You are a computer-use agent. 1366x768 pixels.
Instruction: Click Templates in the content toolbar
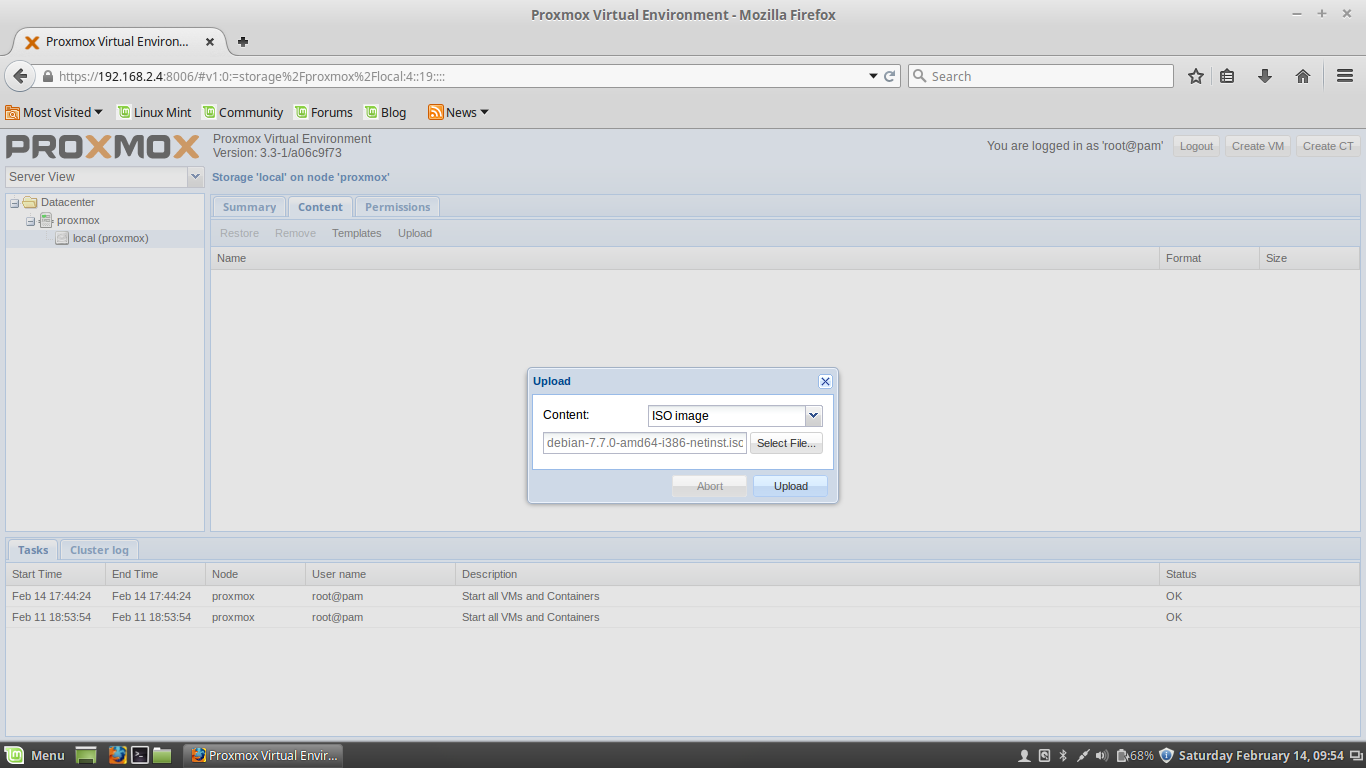pos(357,233)
